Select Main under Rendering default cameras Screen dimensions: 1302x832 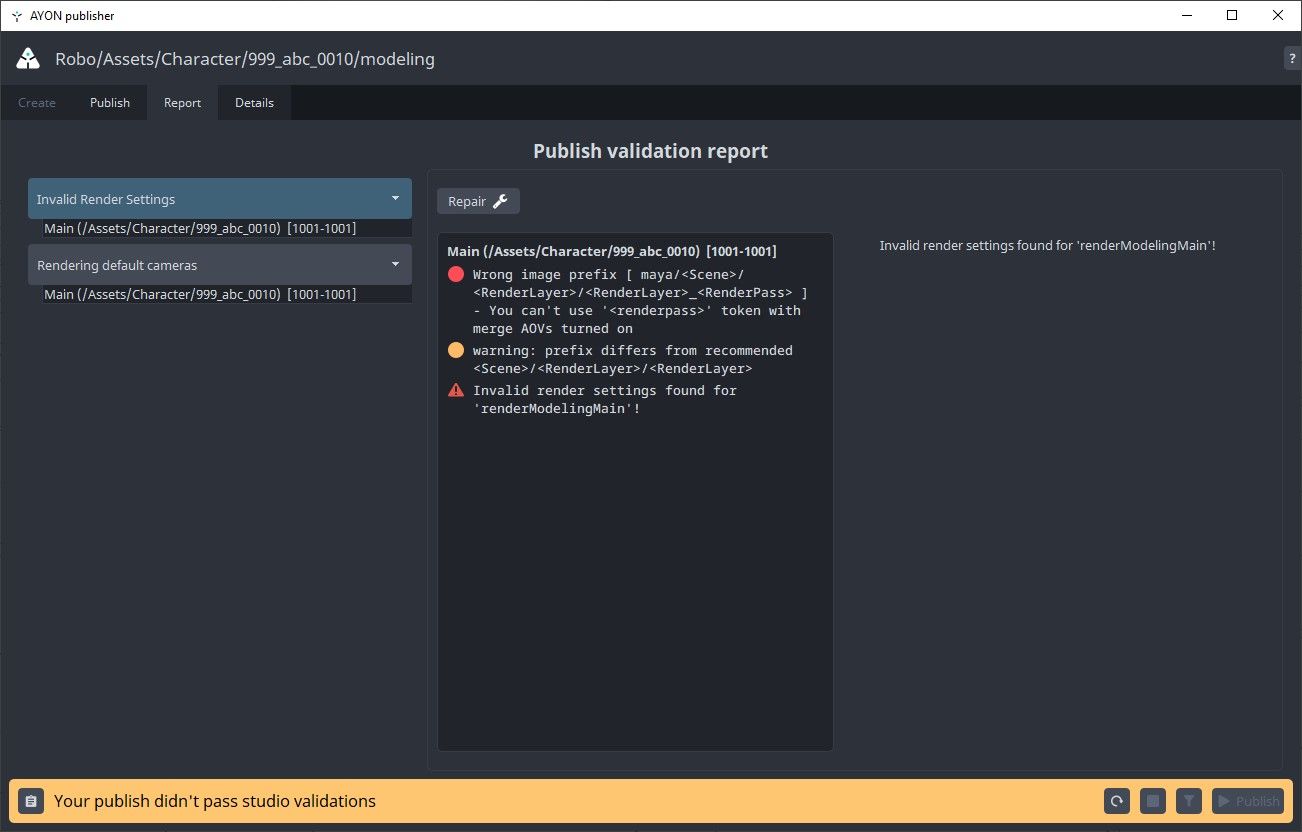pos(199,293)
